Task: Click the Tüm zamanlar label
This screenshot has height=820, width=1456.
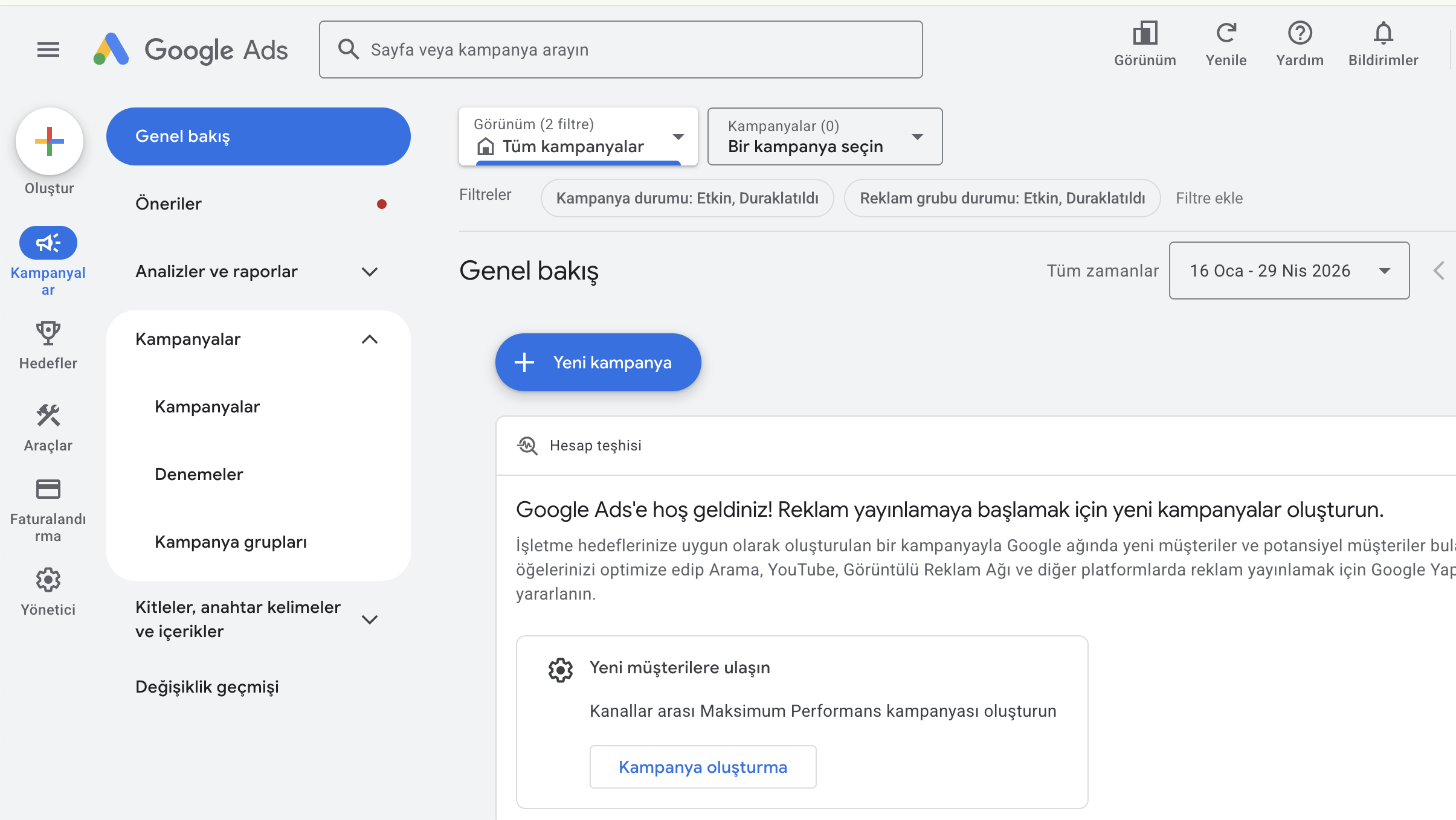Action: 1103,271
